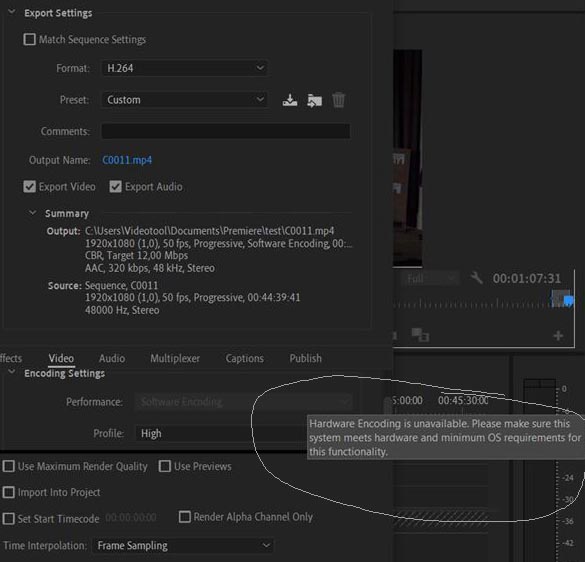Switch to the Audio tab
Image resolution: width=585 pixels, height=562 pixels.
(112, 358)
